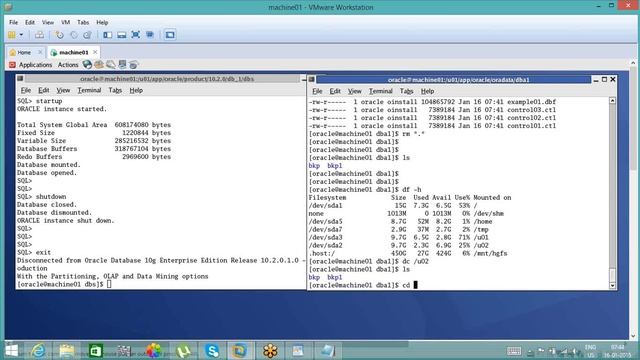Open the snapshot manager icon
The height and width of the screenshot is (360, 640).
[87, 35]
